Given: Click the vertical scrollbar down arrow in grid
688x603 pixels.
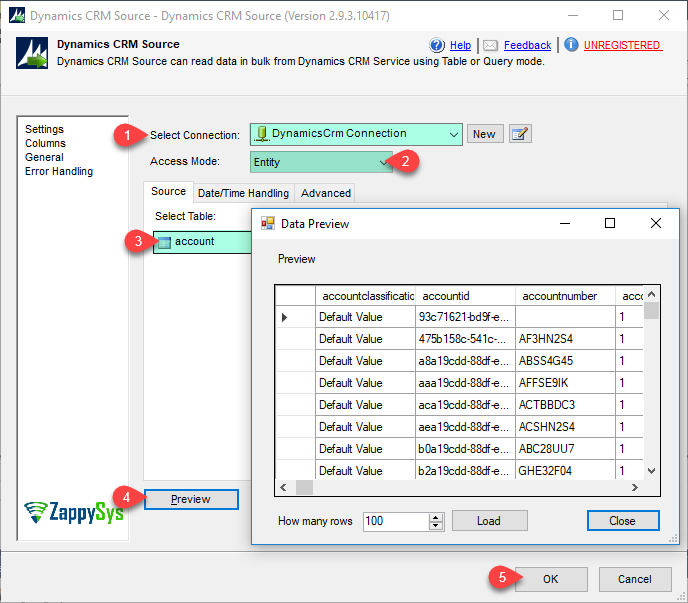Looking at the screenshot, I should [x=652, y=470].
